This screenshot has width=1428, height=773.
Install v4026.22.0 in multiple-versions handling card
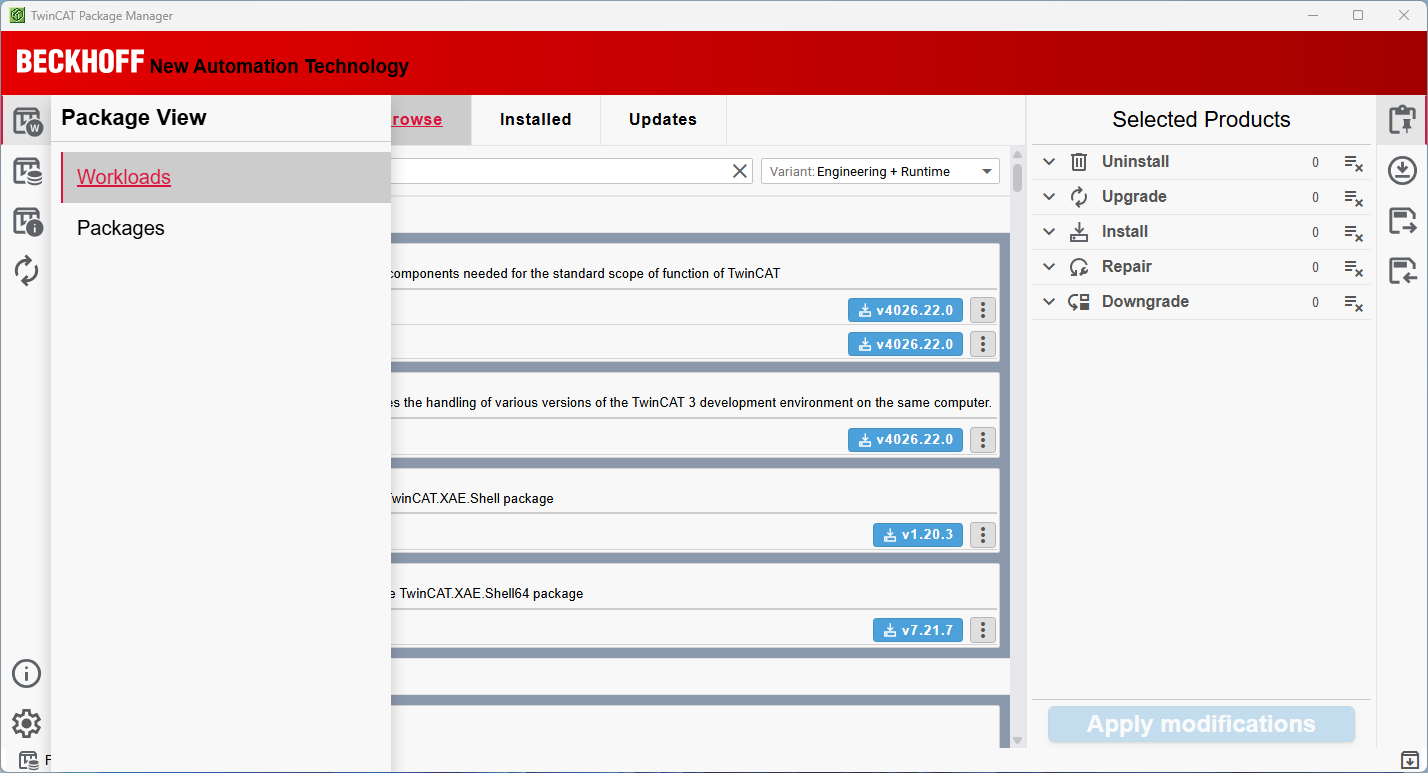pyautogui.click(x=906, y=440)
